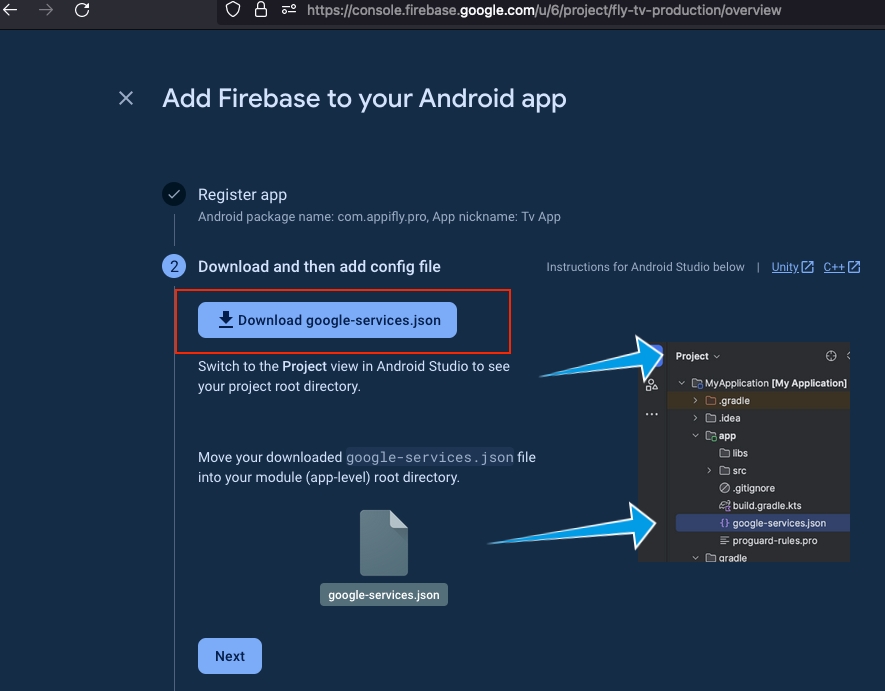Image resolution: width=885 pixels, height=691 pixels.
Task: Download the google-services.json config file
Action: click(x=327, y=320)
